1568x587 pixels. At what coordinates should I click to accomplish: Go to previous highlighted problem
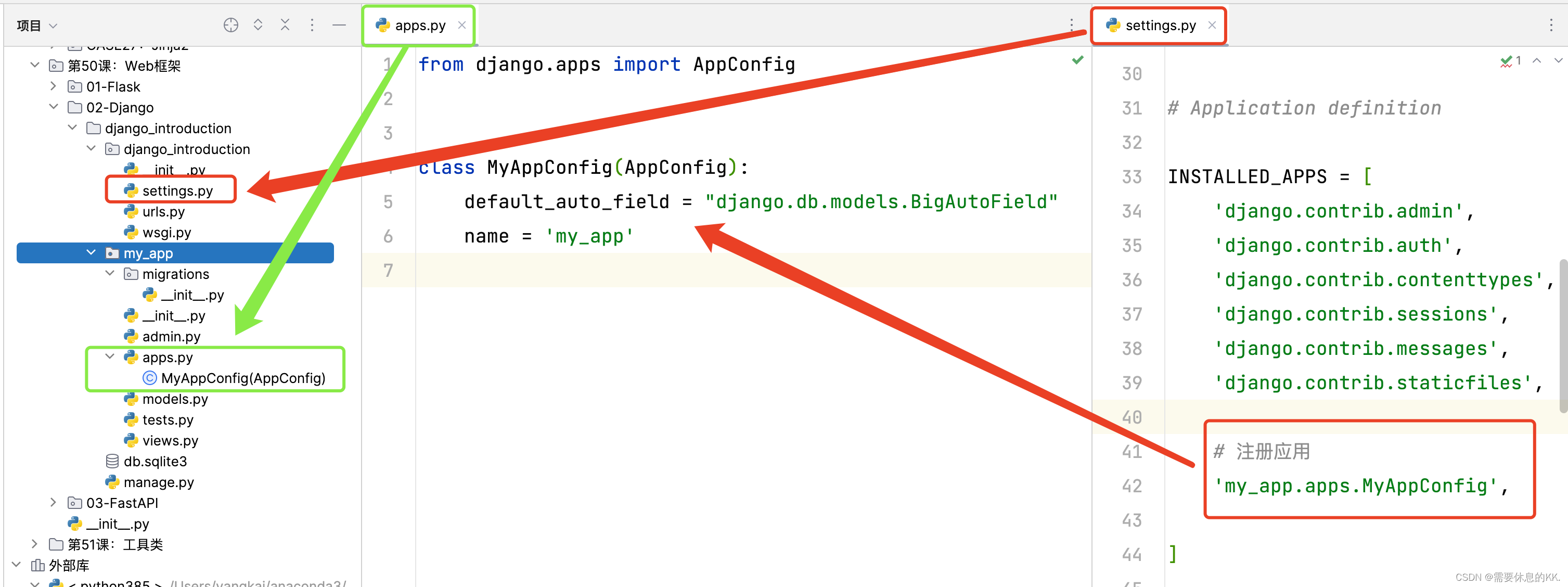[1536, 60]
